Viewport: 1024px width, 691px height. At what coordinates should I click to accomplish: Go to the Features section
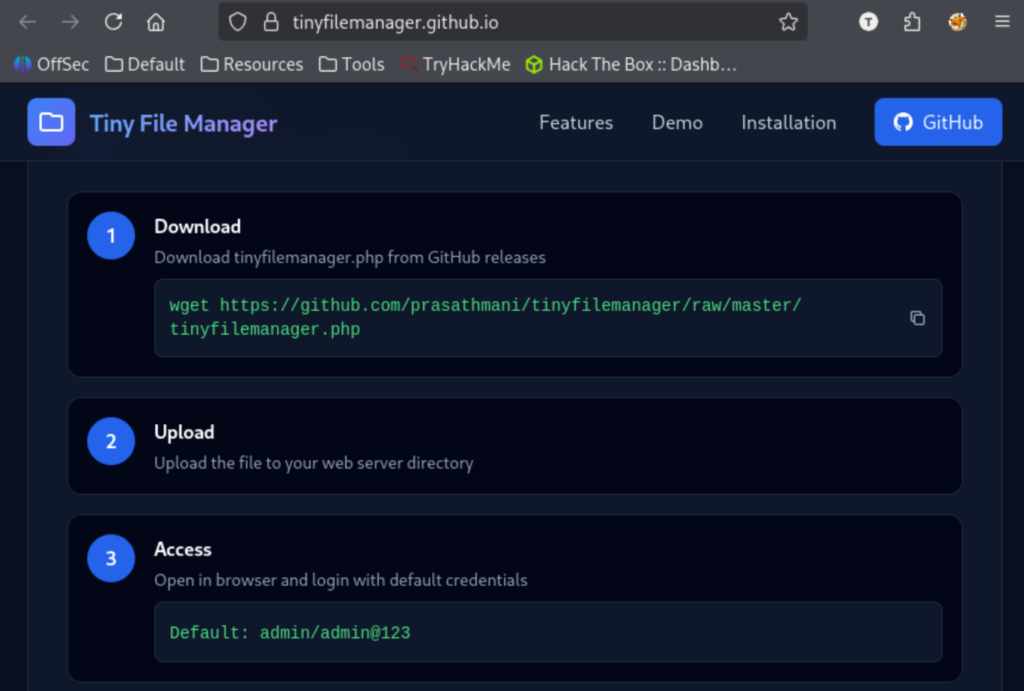tap(576, 122)
